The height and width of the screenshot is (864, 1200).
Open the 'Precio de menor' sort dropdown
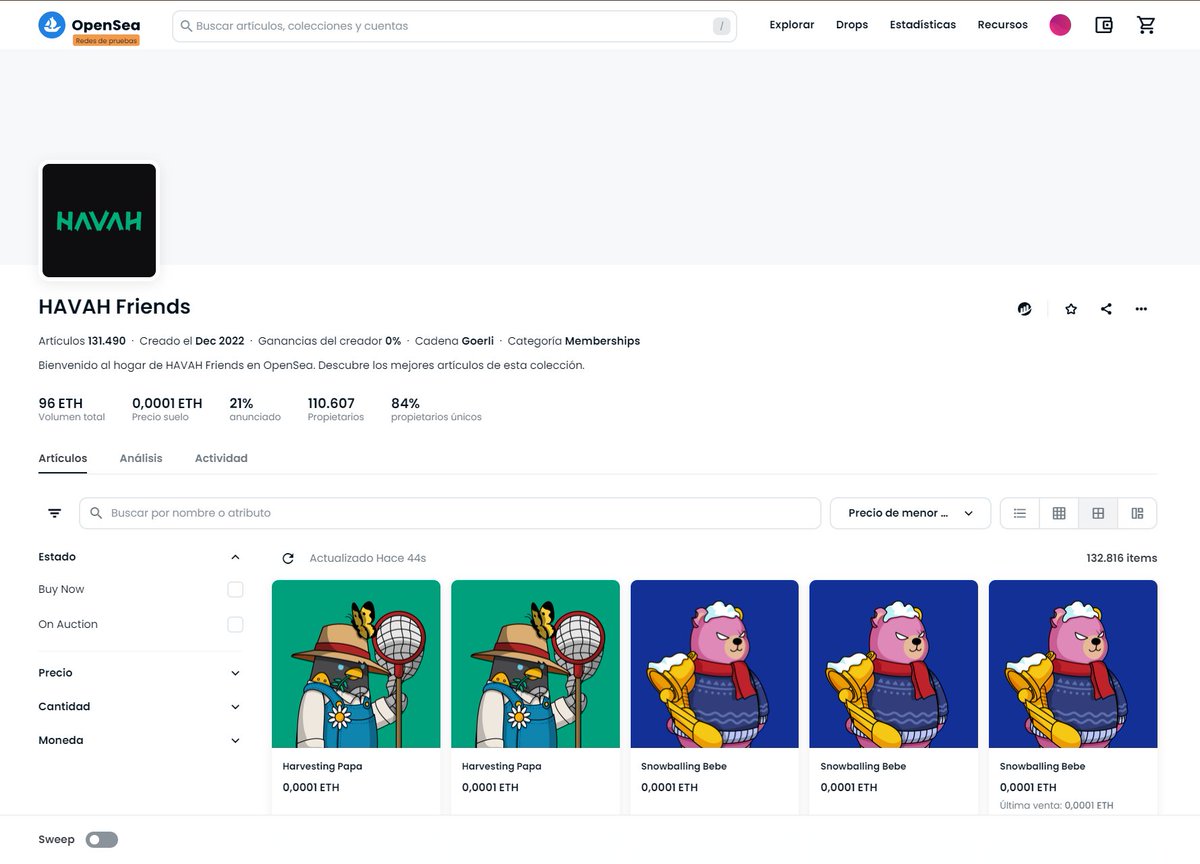pyautogui.click(x=910, y=513)
